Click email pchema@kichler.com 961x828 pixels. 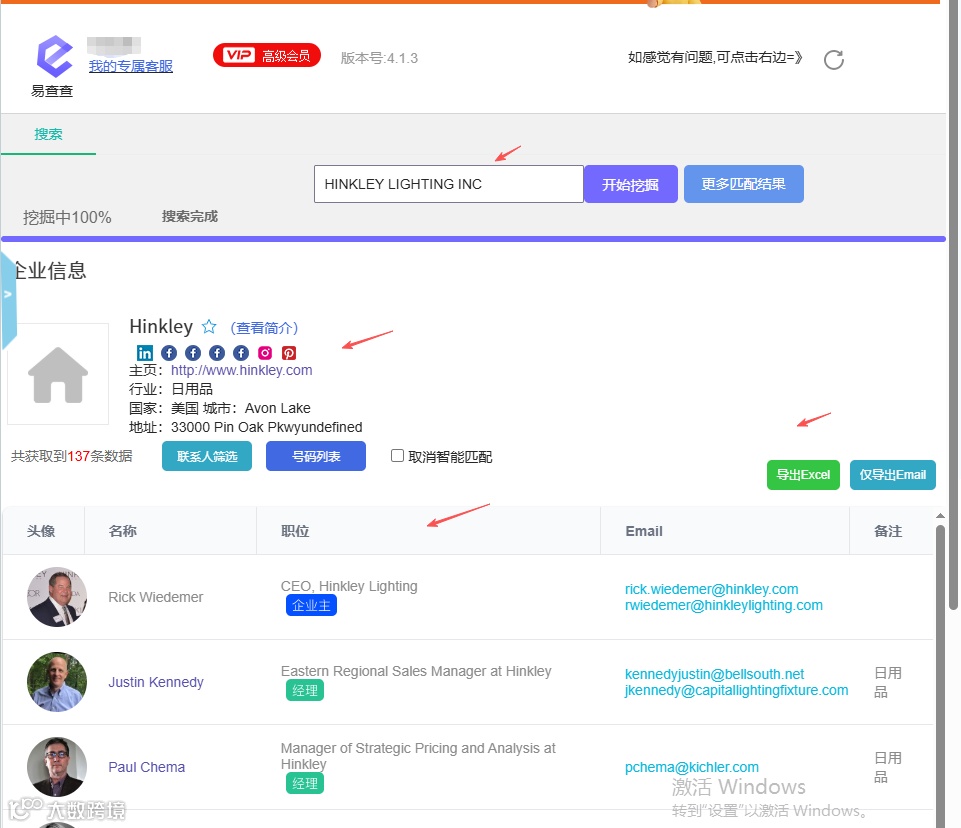[x=692, y=767]
